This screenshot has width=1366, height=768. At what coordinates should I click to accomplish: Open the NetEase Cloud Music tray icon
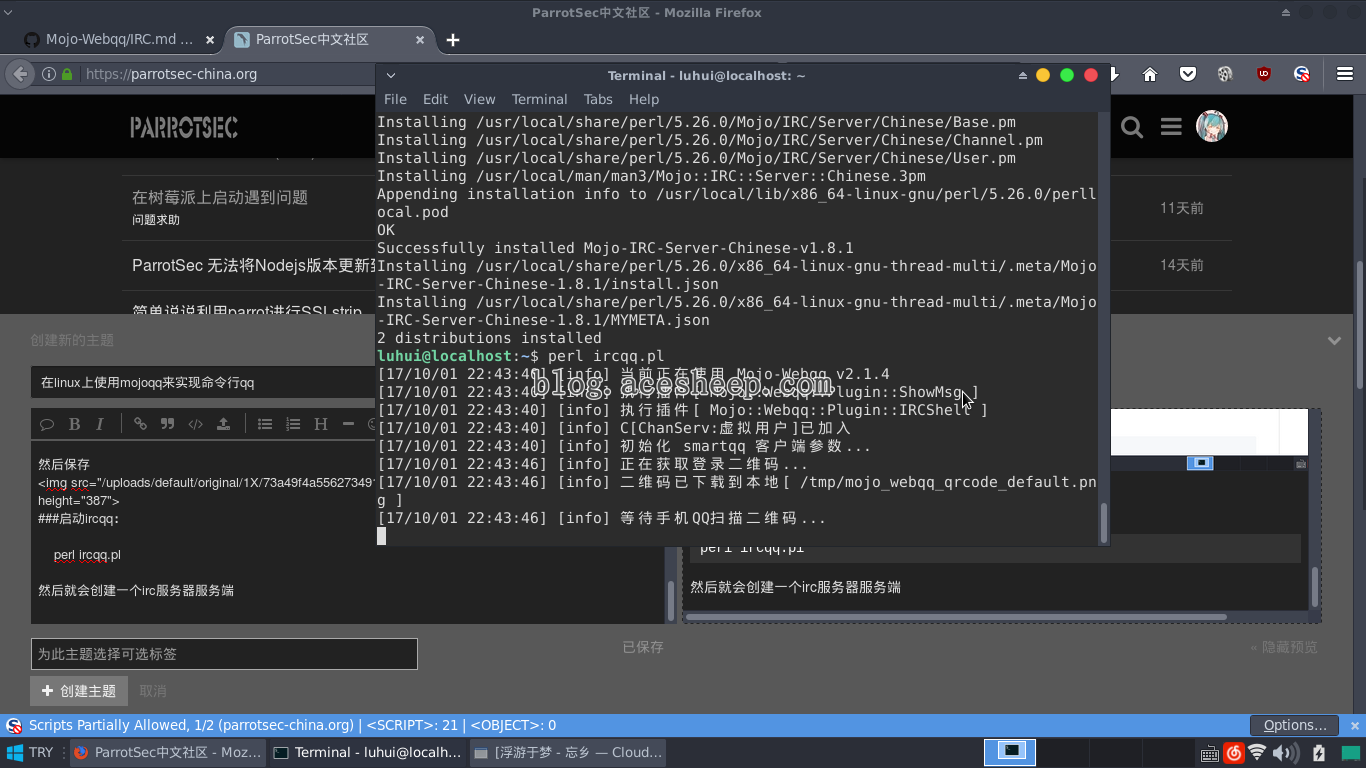pos(1233,753)
